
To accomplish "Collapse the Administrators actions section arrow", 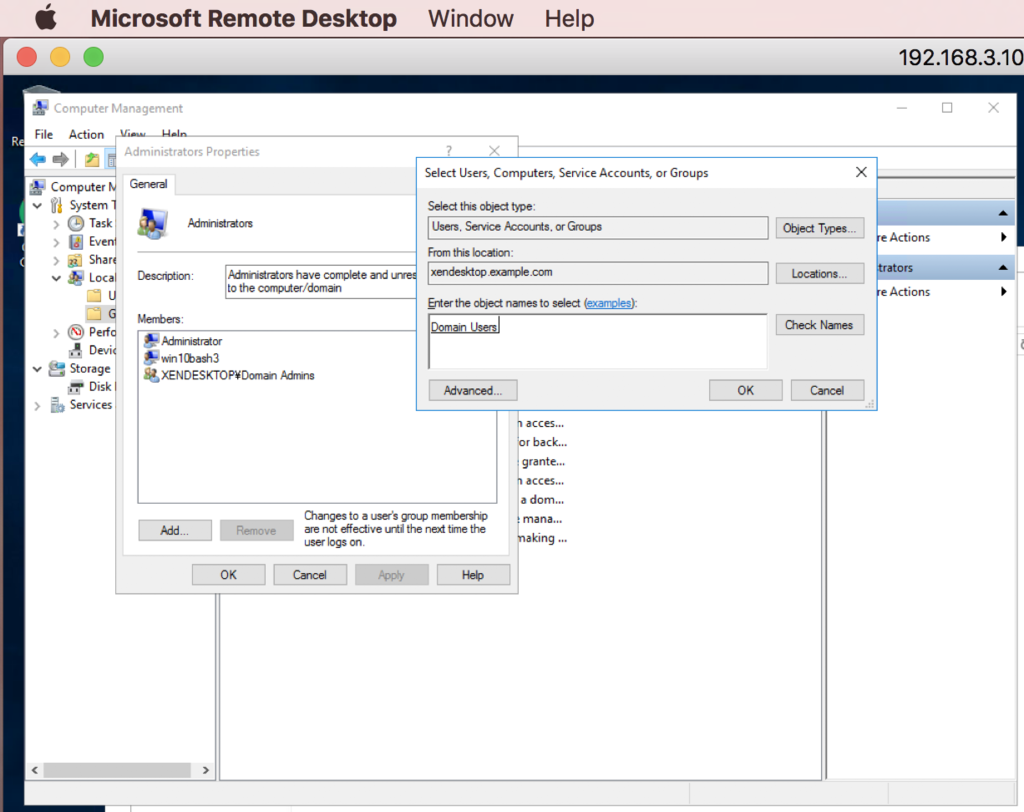I will point(1002,267).
